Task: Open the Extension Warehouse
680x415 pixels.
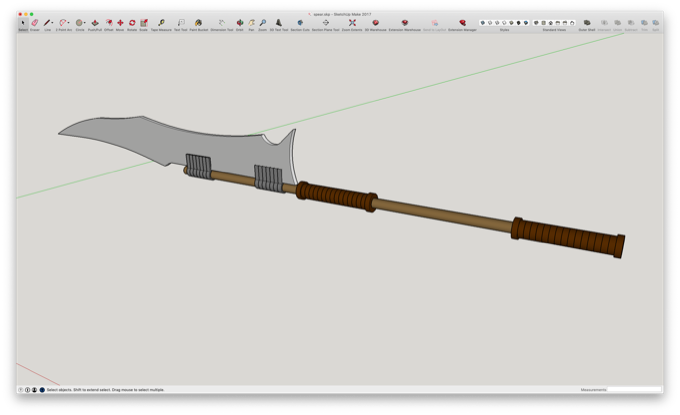Action: [x=405, y=23]
